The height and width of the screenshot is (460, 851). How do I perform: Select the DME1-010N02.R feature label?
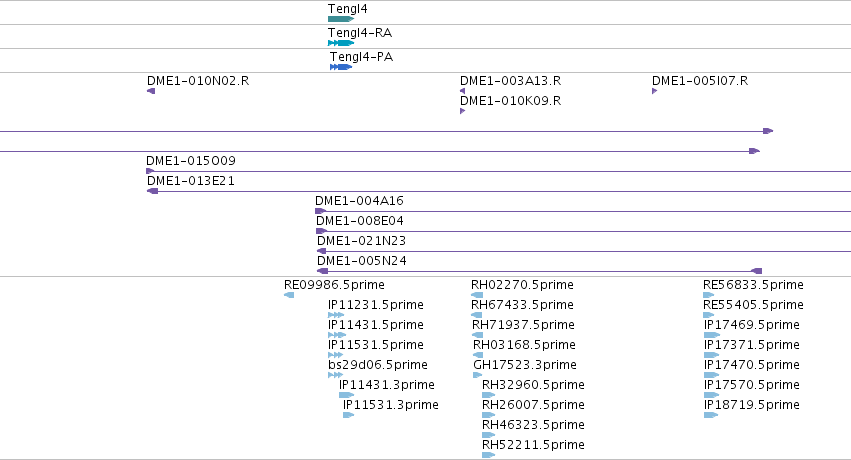click(198, 81)
